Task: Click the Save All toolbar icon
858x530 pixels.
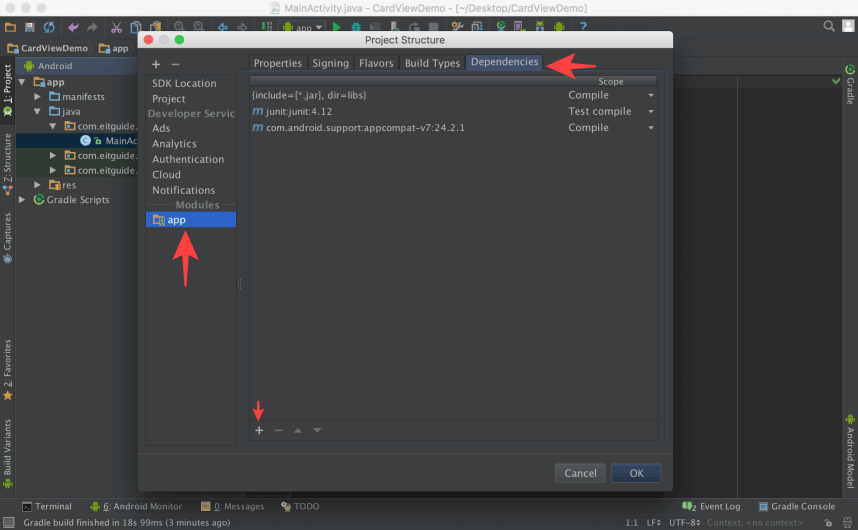Action: [30, 27]
